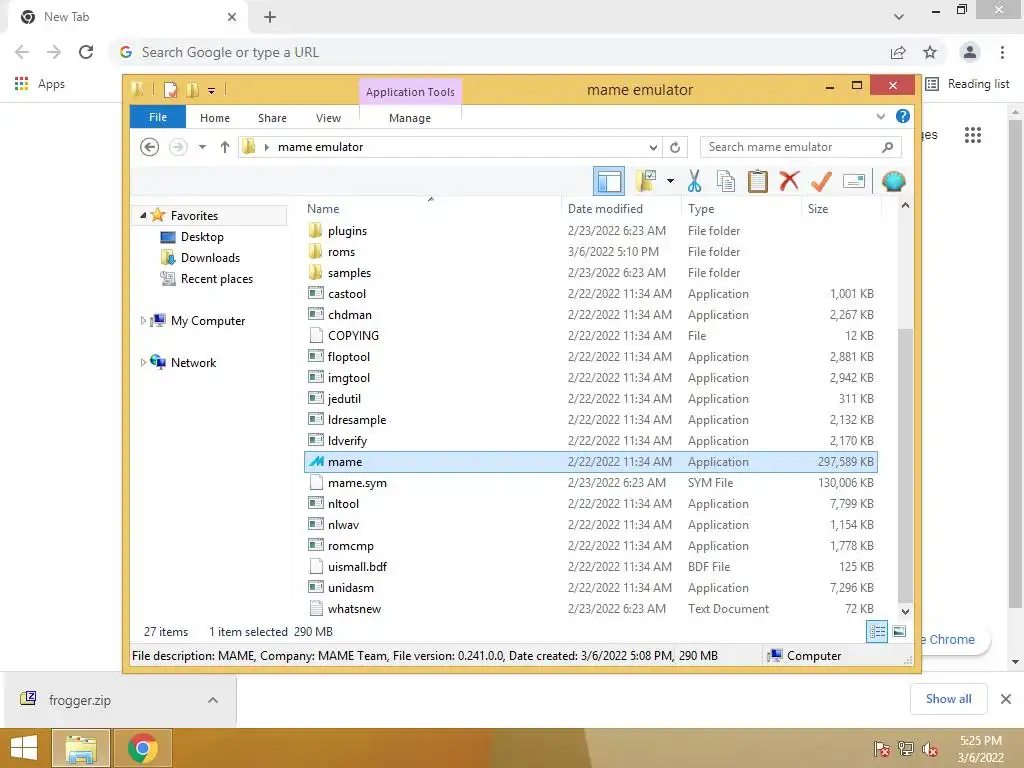This screenshot has height=768, width=1024.
Task: Expand the My Computer tree node
Action: tap(143, 320)
